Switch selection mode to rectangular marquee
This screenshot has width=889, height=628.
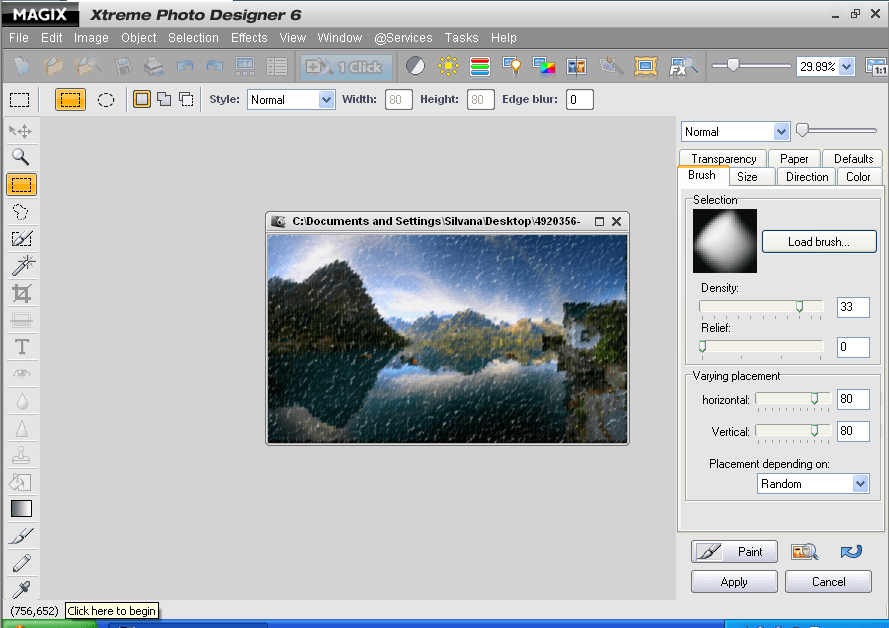pyautogui.click(x=70, y=99)
